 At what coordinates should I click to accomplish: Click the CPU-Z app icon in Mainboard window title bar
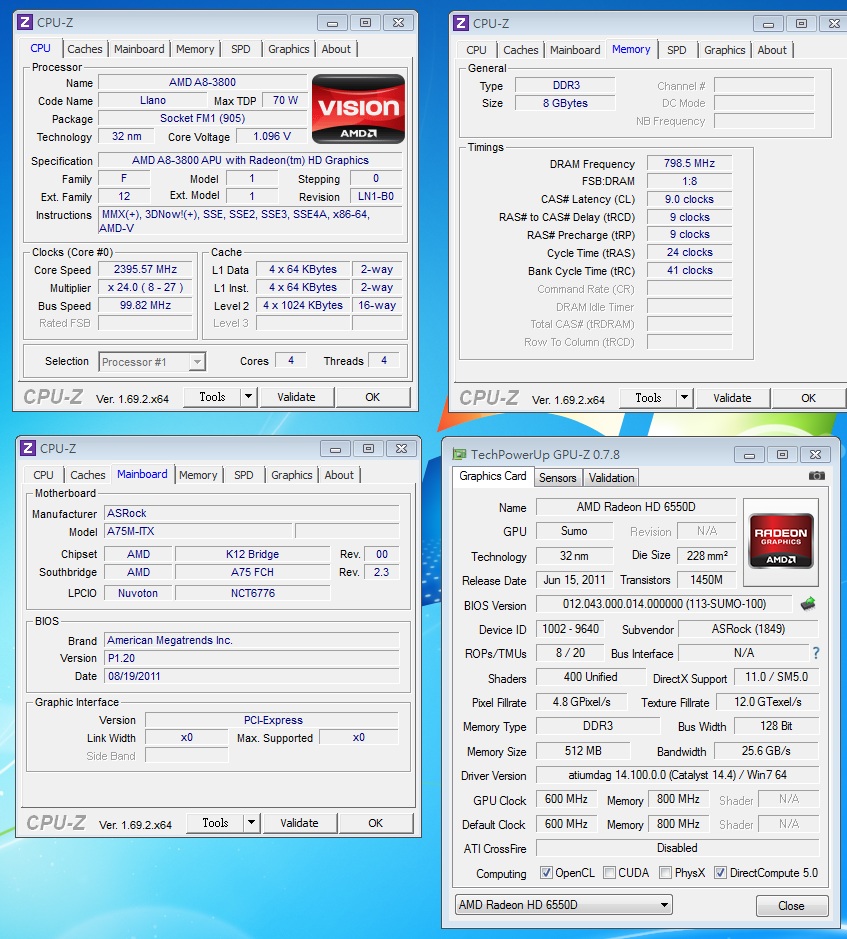coord(28,448)
